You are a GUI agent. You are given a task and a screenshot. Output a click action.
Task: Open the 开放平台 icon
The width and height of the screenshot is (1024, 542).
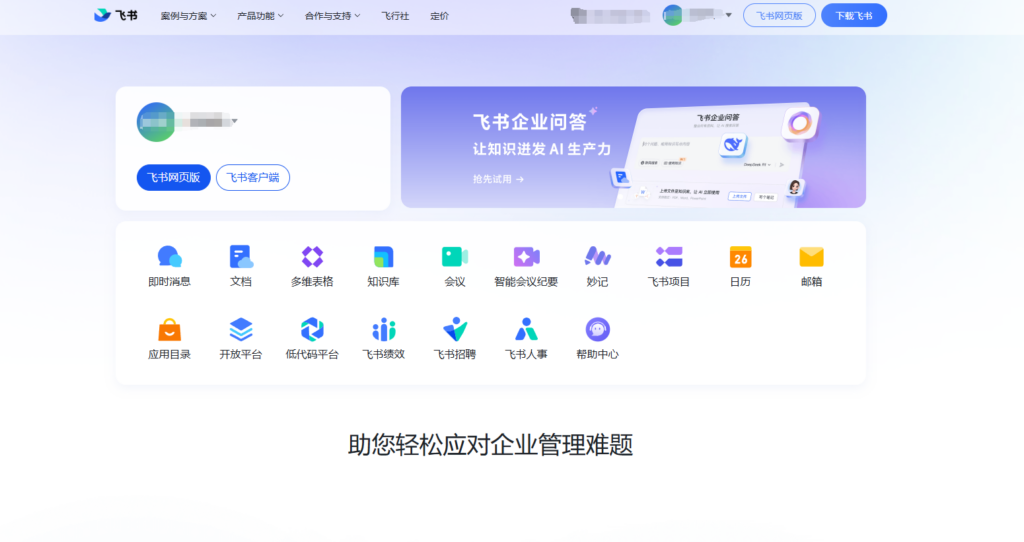(240, 330)
